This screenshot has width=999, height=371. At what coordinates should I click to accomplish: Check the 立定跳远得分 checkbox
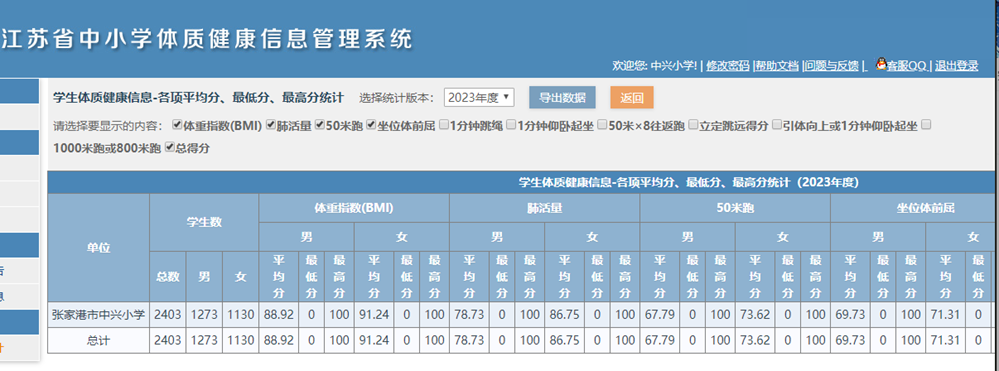[x=693, y=125]
